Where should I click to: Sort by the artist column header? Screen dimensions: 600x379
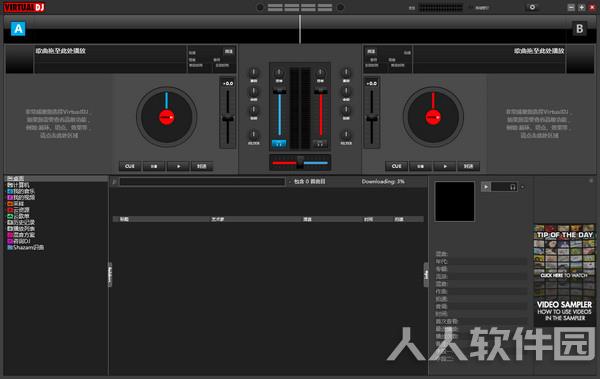coord(217,219)
